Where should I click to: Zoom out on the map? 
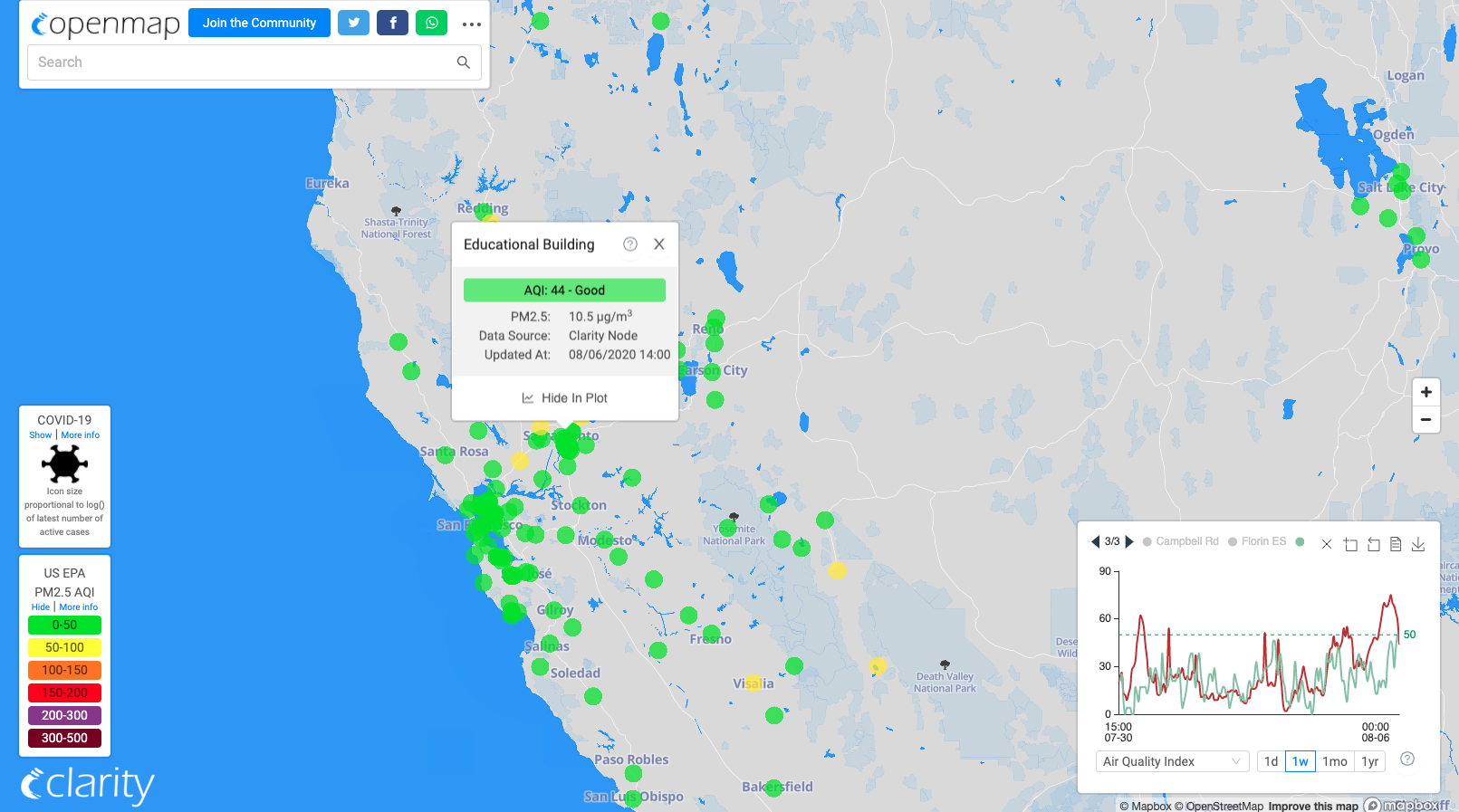1425,419
